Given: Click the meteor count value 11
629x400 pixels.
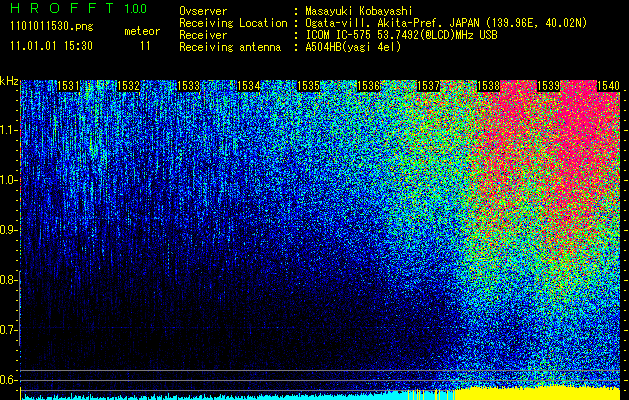Looking at the screenshot, I should pos(145,46).
